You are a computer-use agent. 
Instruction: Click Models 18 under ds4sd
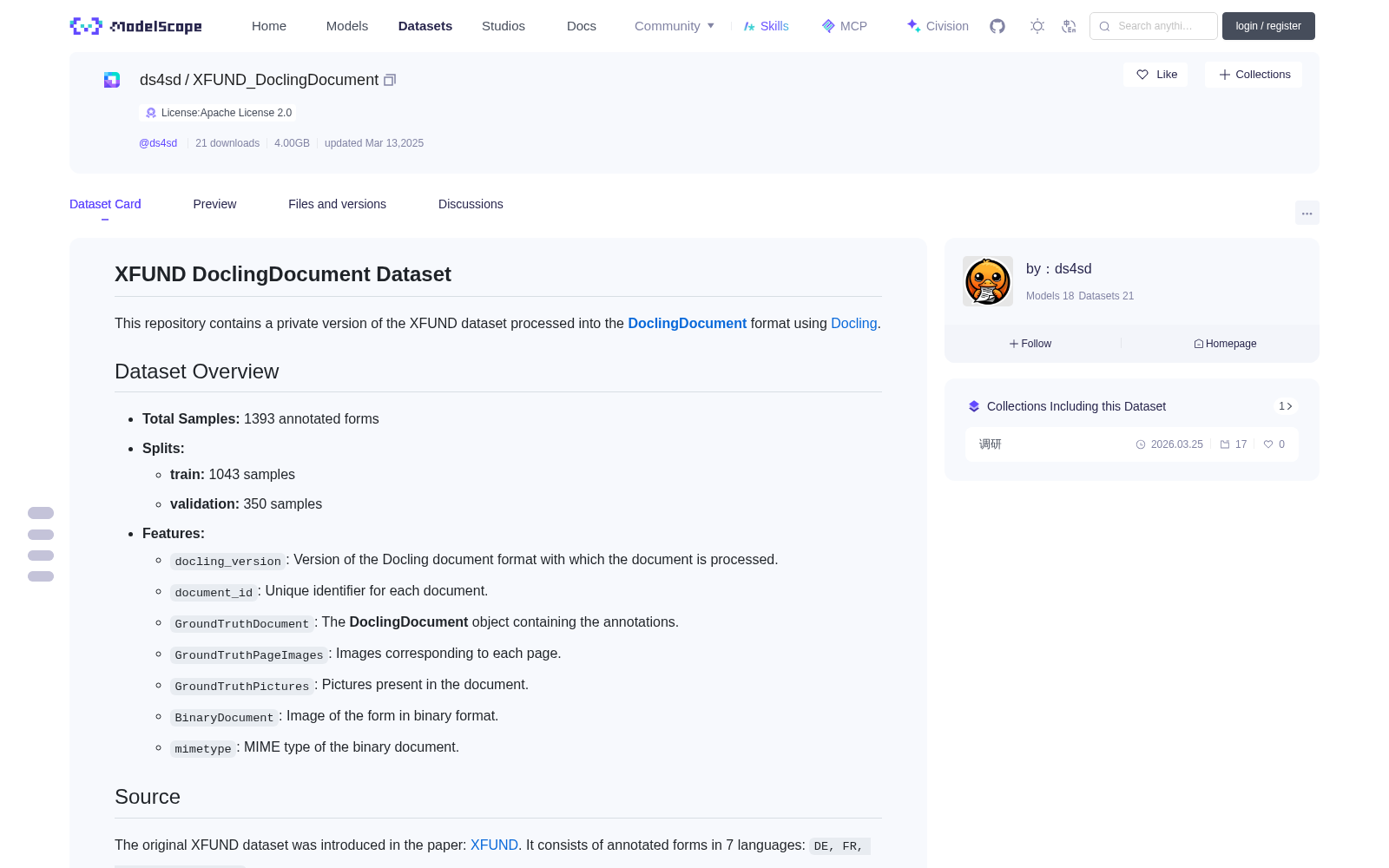click(1050, 296)
